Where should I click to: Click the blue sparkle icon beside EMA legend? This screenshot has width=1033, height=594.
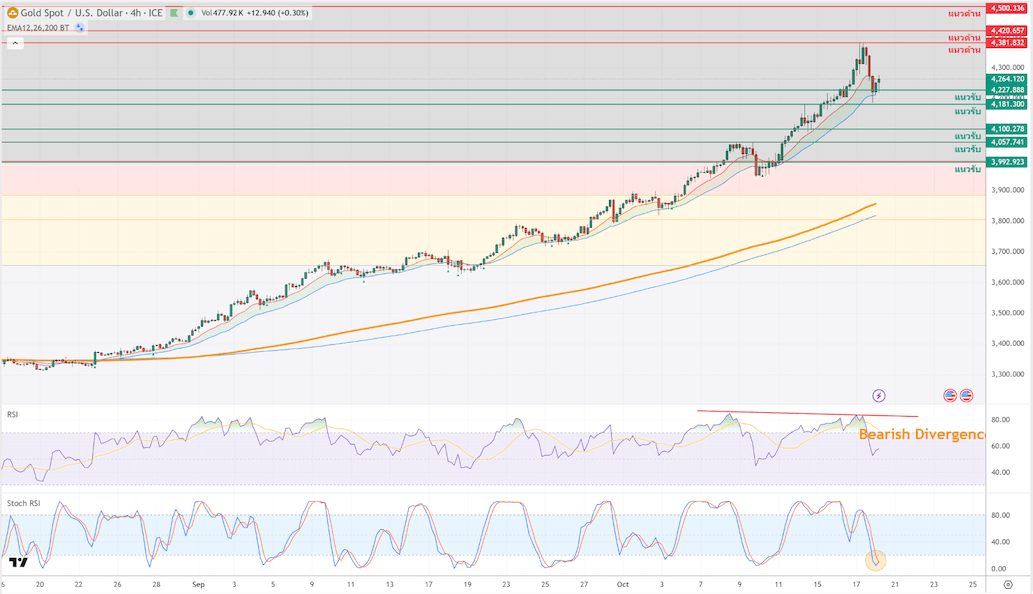80,28
